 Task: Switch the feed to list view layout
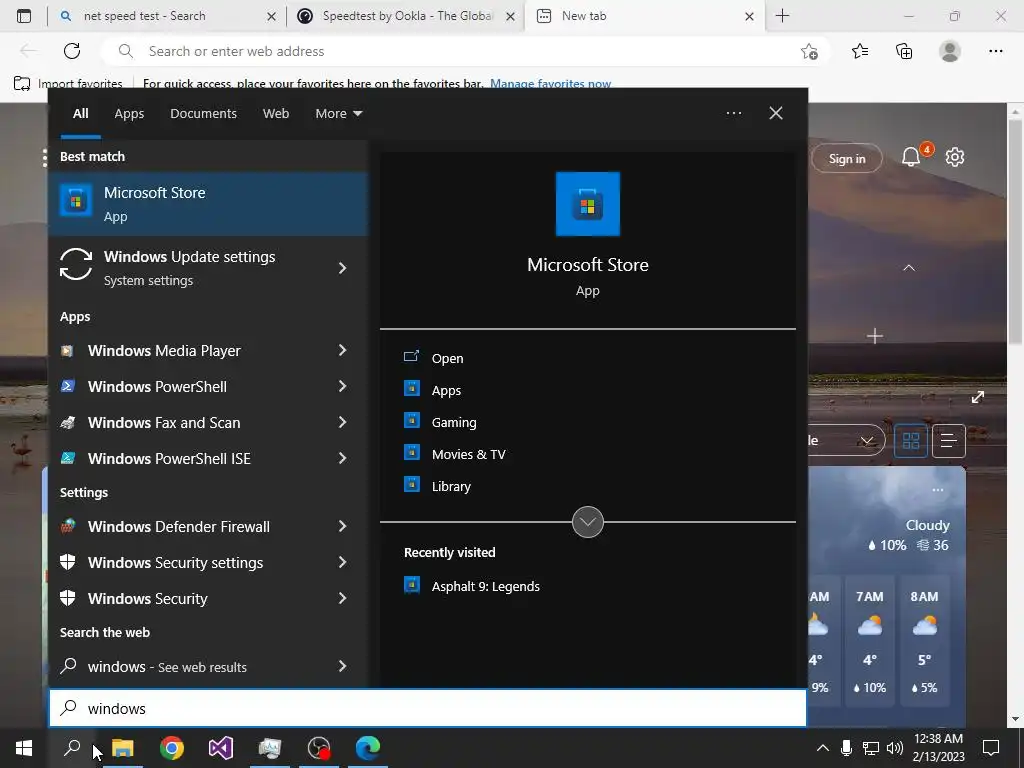[949, 441]
